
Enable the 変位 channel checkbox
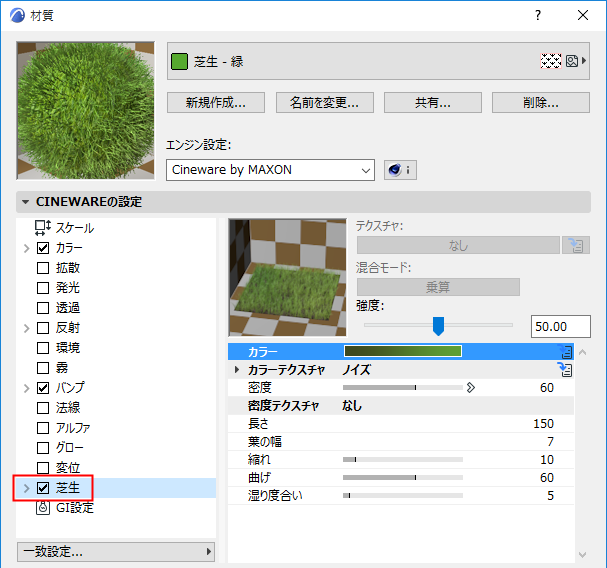click(x=43, y=468)
